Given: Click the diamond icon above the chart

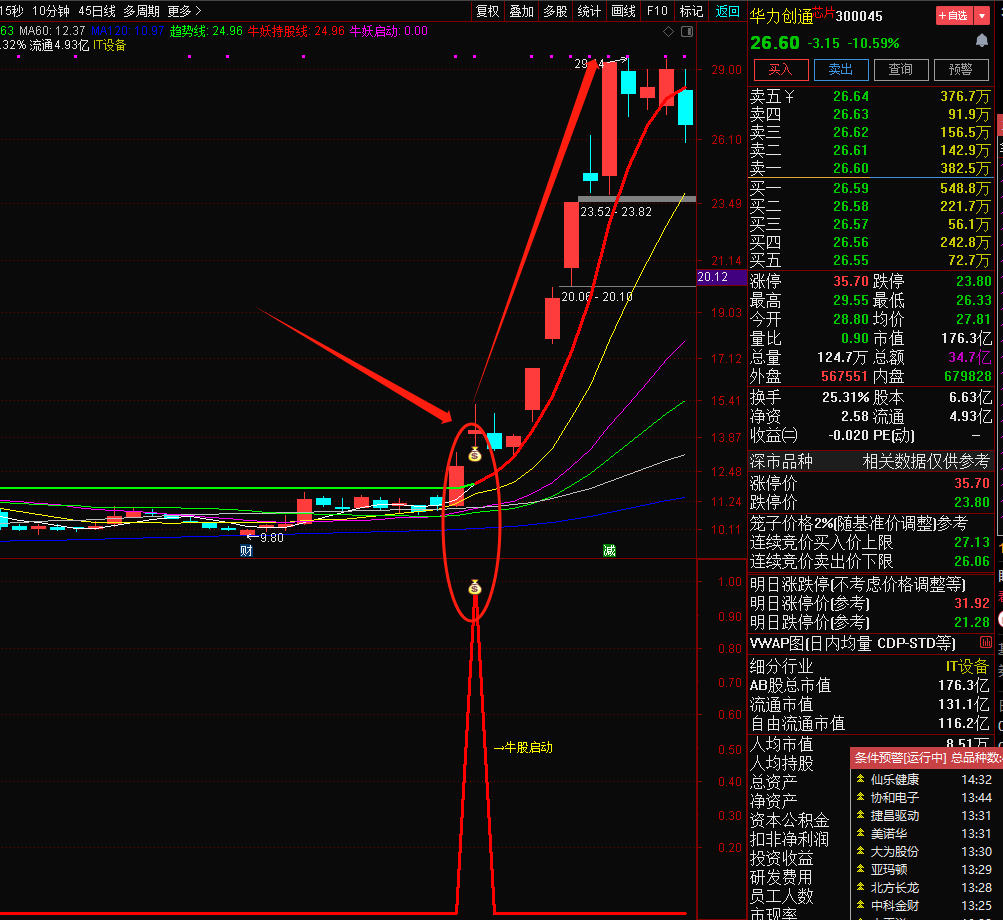Looking at the screenshot, I should [668, 31].
